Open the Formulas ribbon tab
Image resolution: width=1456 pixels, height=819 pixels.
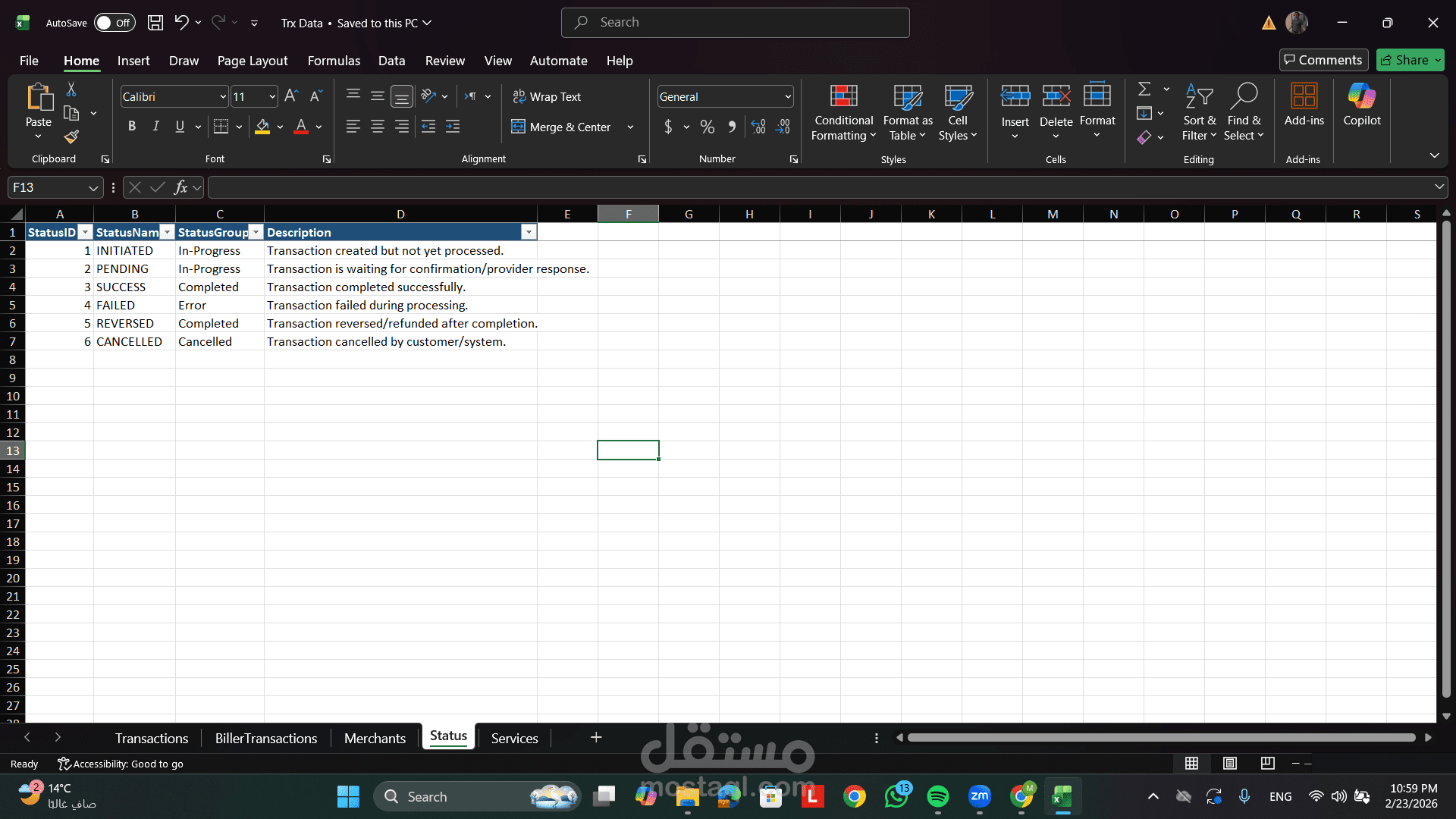(334, 61)
